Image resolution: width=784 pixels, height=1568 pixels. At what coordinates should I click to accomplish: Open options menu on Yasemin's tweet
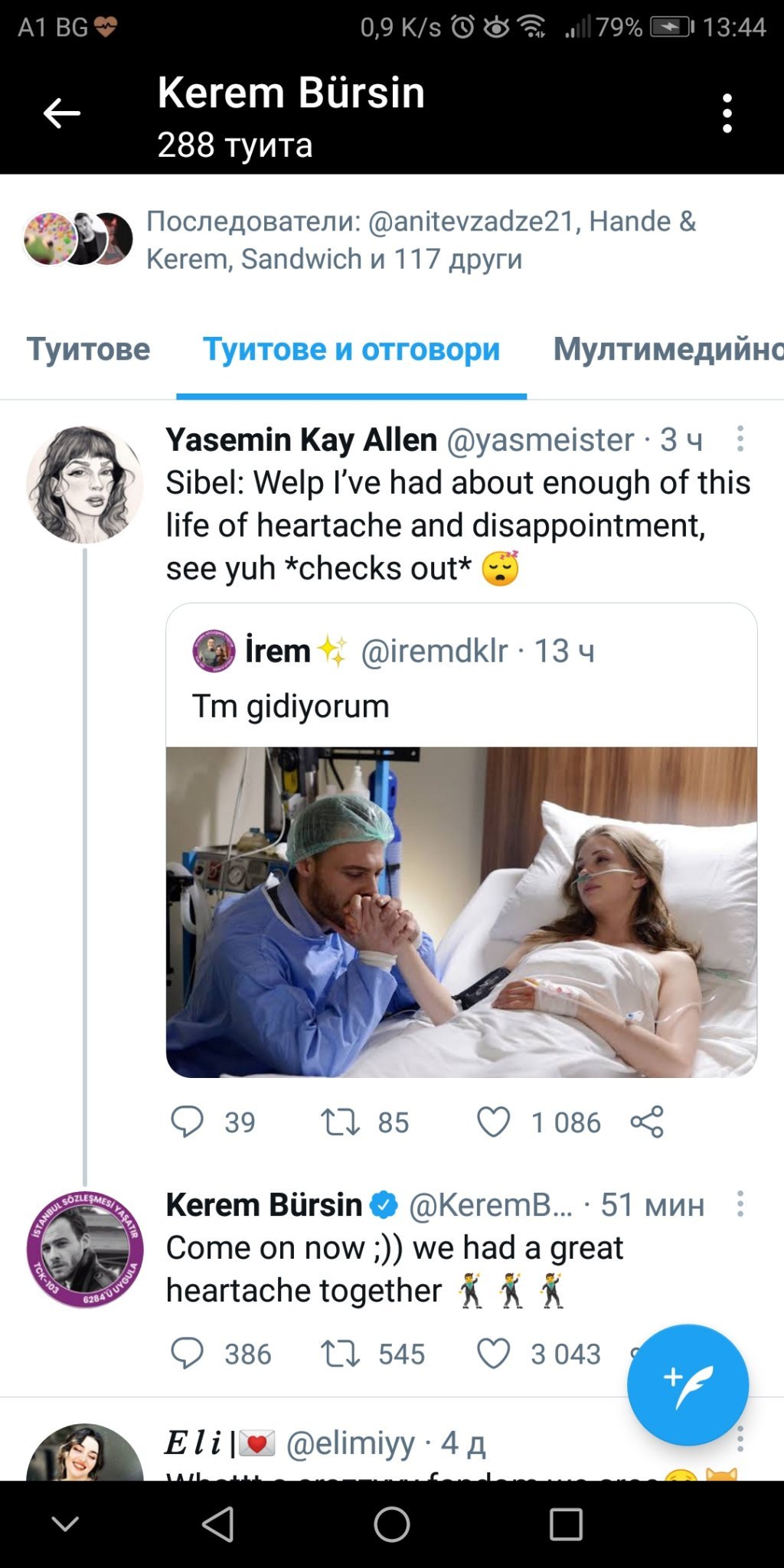pos(740,439)
